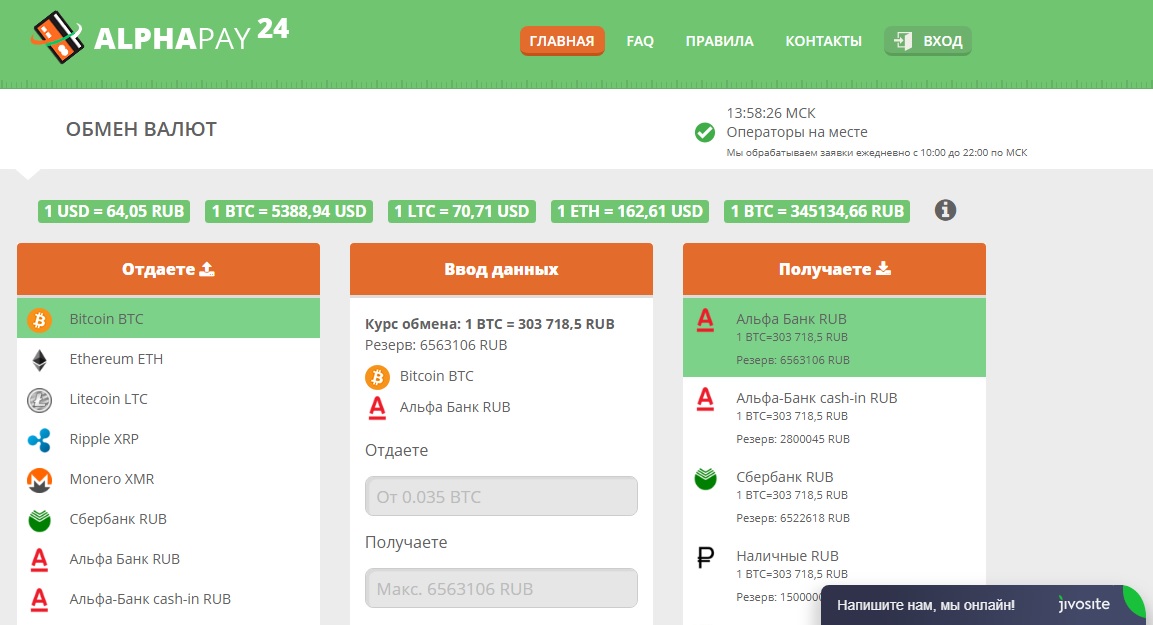
Task: Click the Ripple XRP icon
Action: point(39,440)
